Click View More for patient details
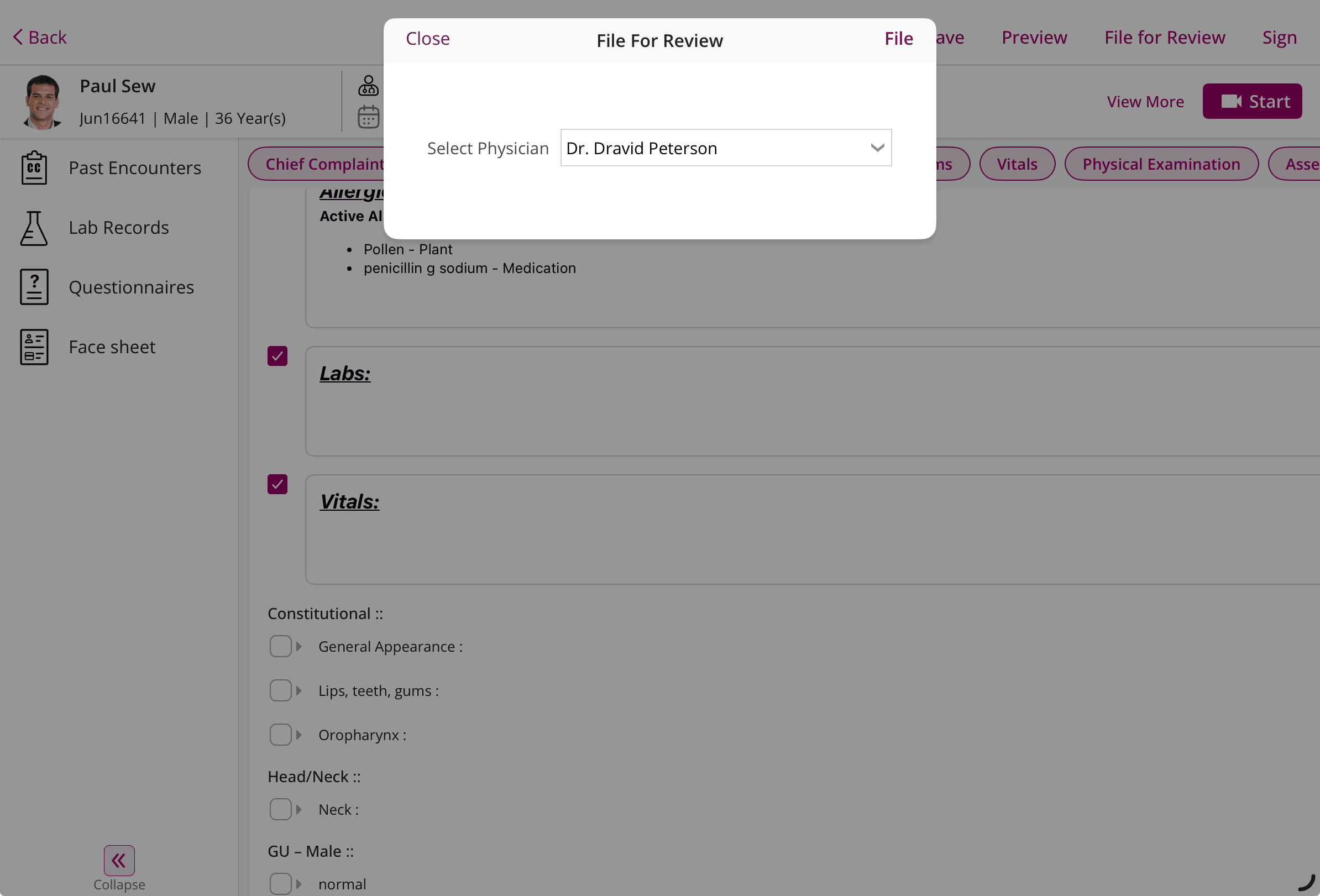The width and height of the screenshot is (1320, 896). tap(1145, 101)
